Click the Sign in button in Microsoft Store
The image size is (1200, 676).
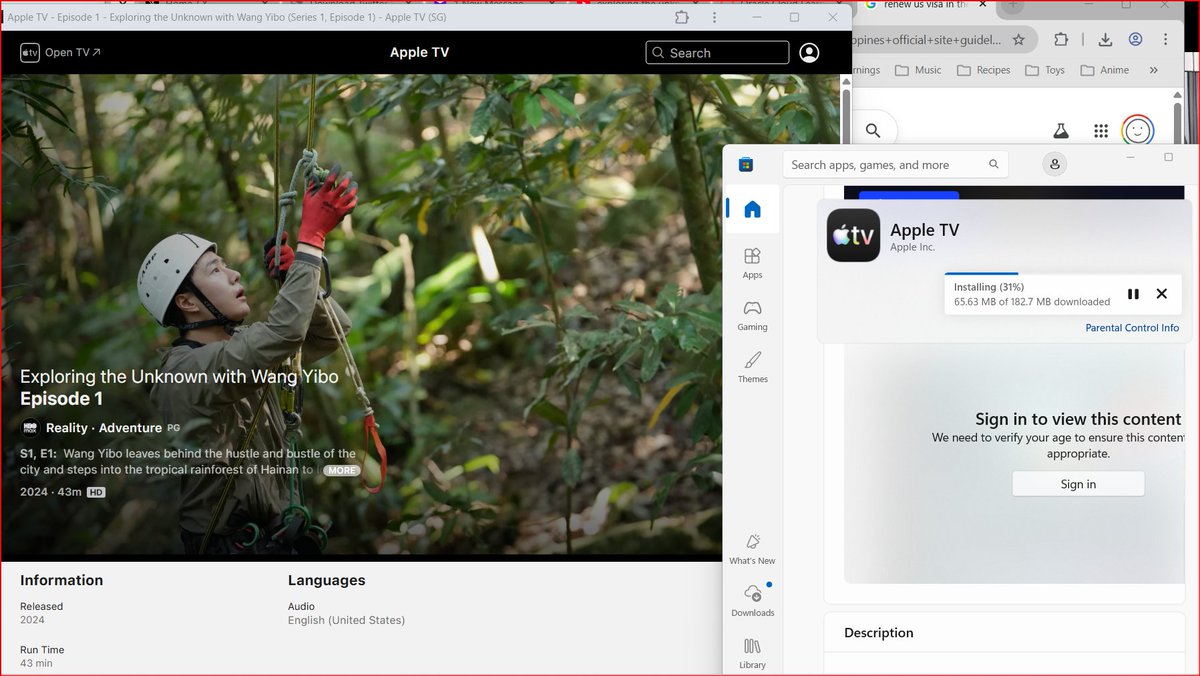point(1078,484)
